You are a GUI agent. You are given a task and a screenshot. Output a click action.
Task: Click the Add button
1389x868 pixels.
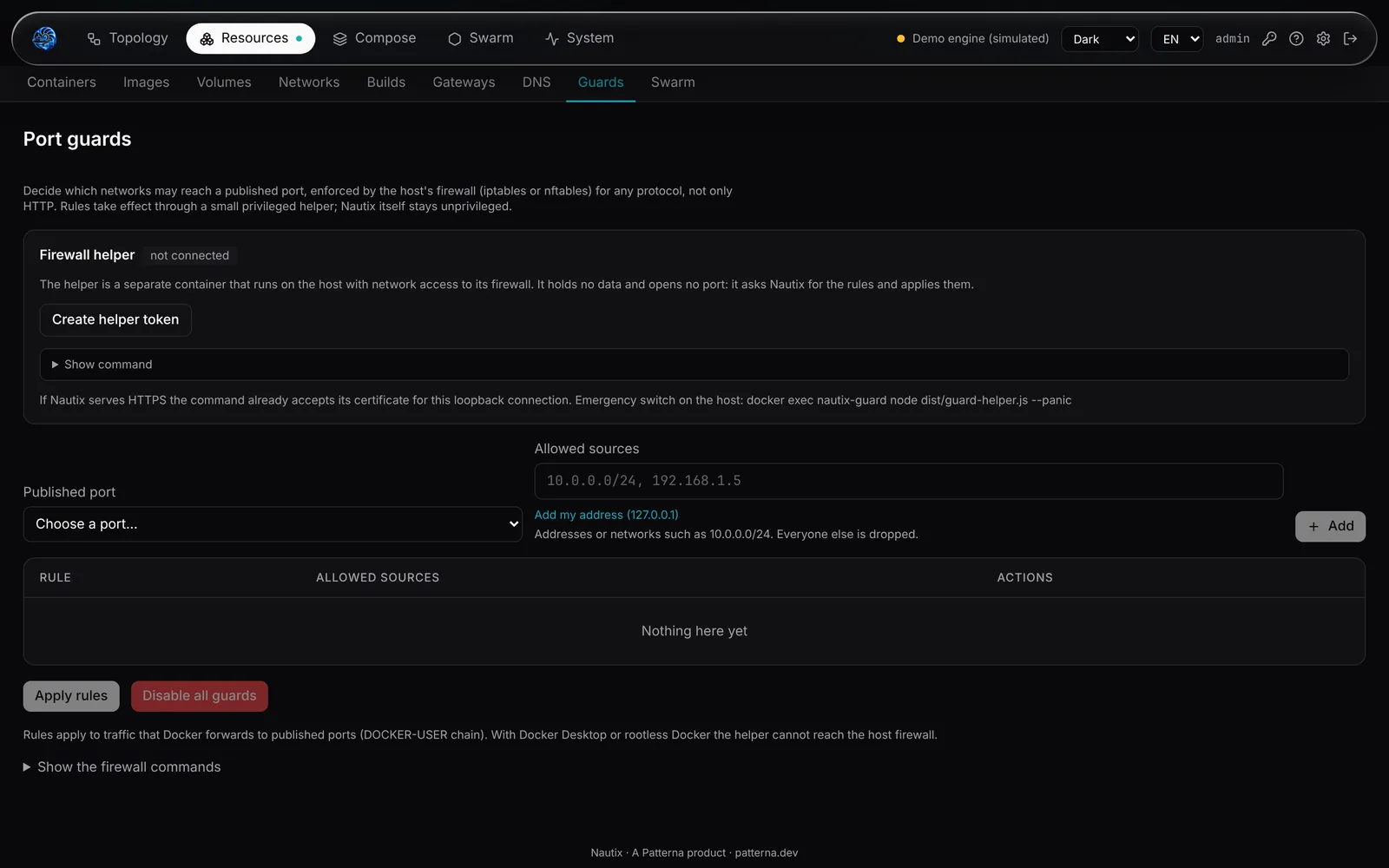point(1330,526)
